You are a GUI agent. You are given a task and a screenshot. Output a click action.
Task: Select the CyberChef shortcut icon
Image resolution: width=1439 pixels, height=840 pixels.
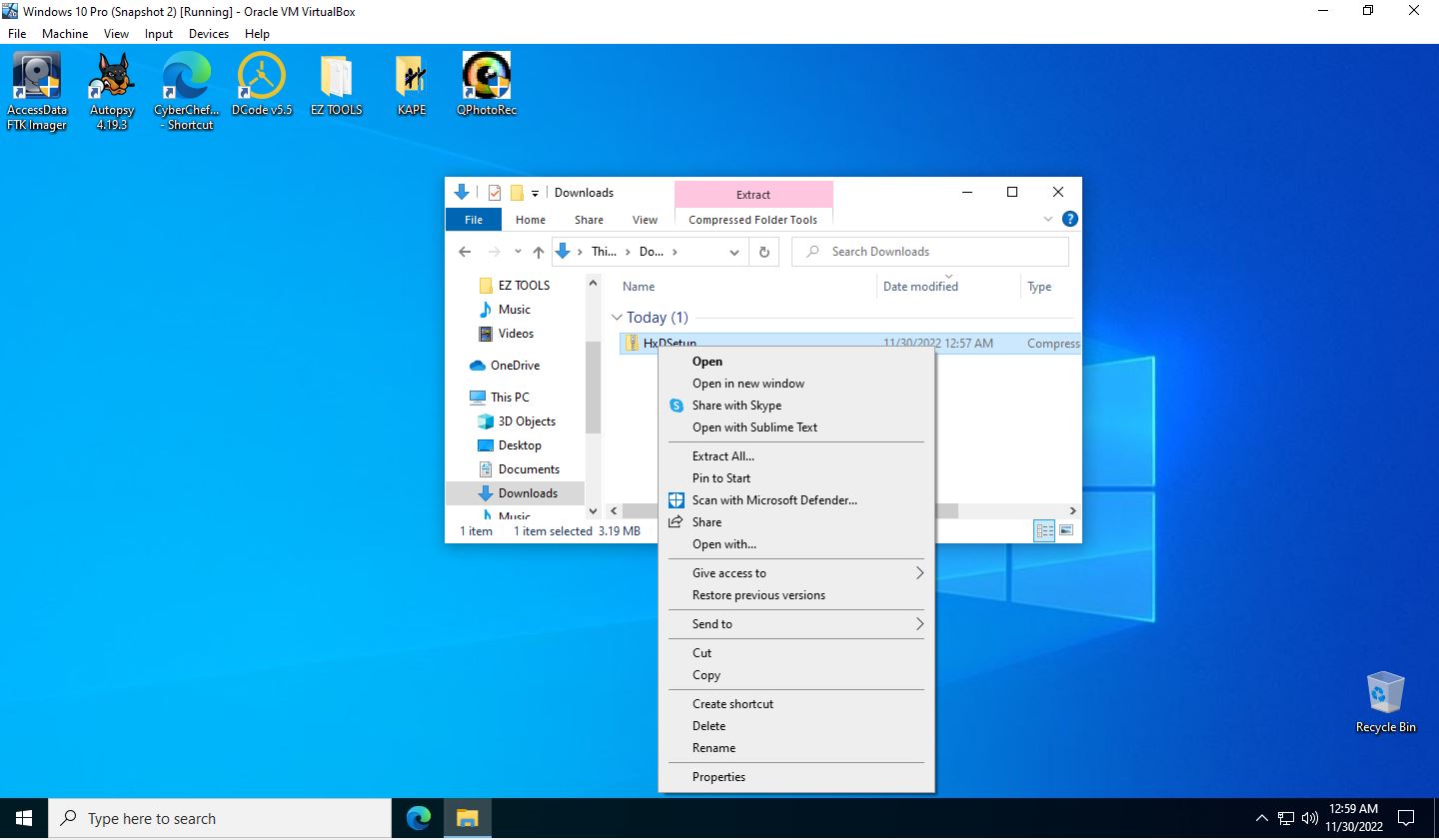(x=187, y=91)
